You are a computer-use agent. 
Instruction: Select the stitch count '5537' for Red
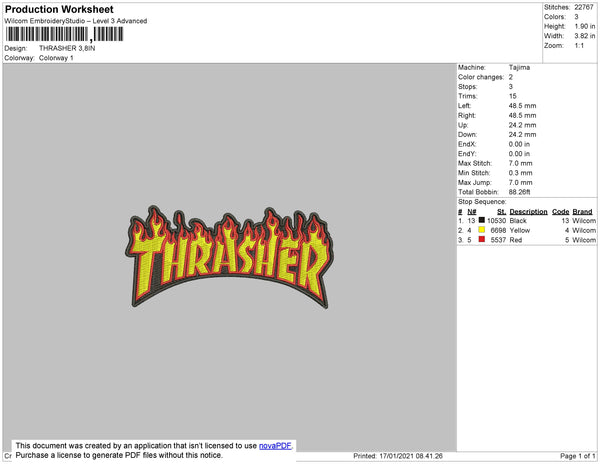pyautogui.click(x=498, y=240)
